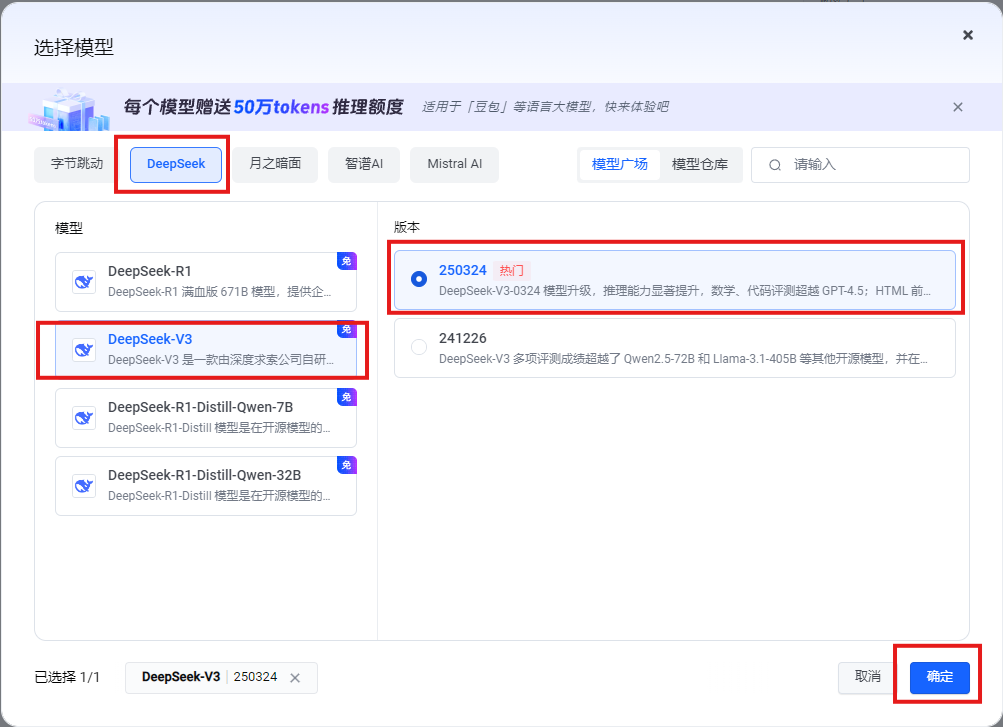Select the 241226 version radio button
This screenshot has height=727, width=1003.
[x=418, y=347]
